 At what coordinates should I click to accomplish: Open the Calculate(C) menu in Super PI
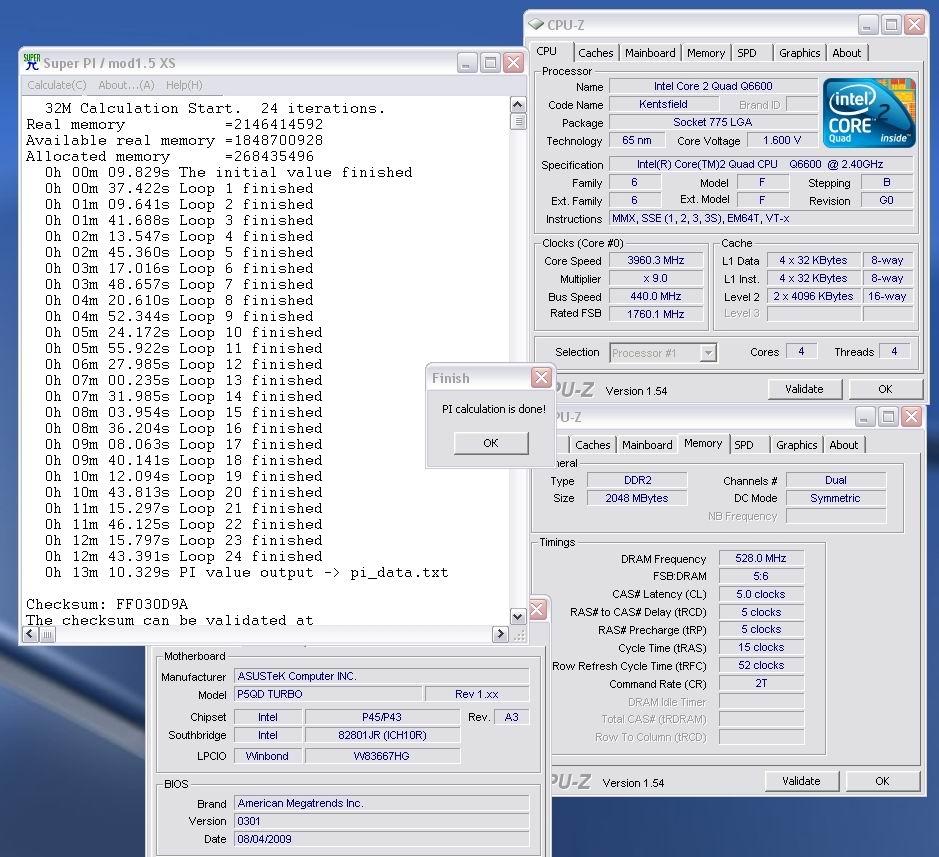57,85
